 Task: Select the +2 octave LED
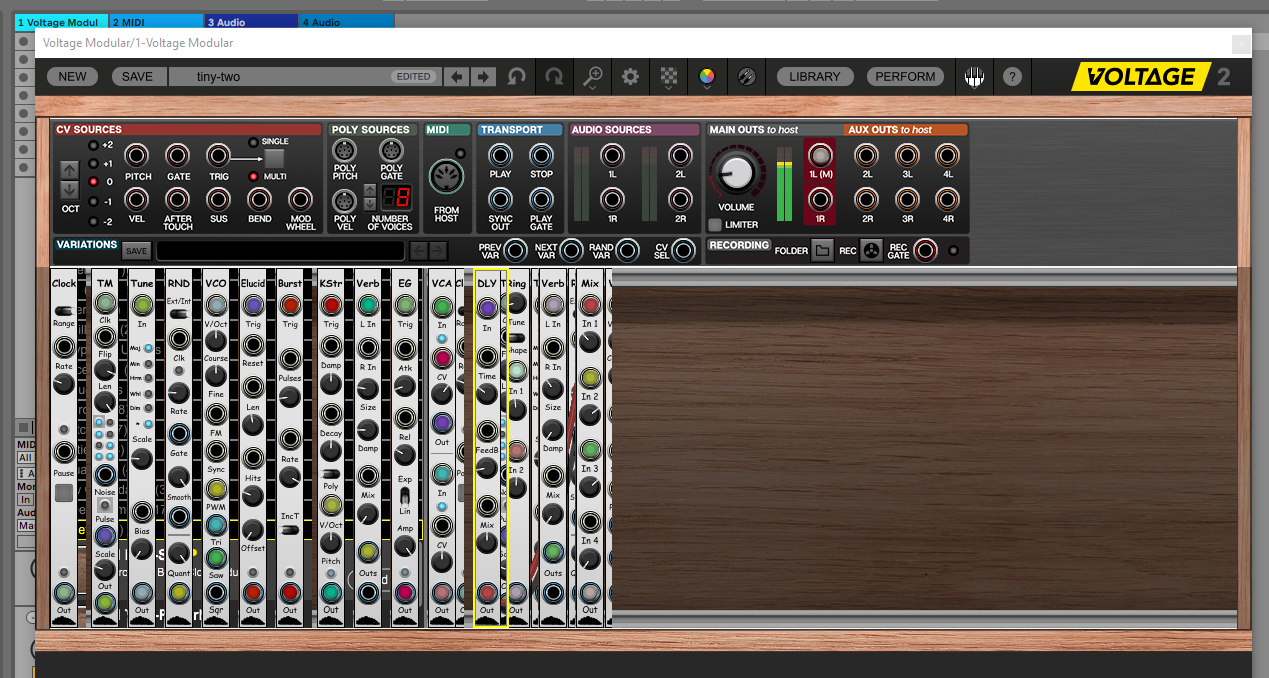[x=94, y=145]
